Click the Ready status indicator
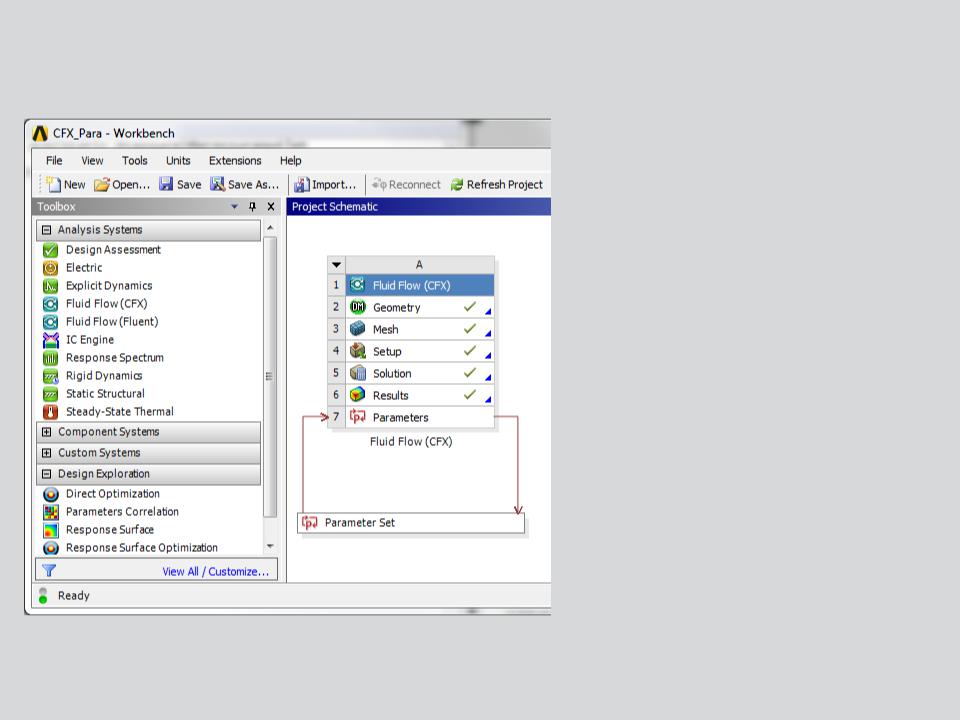 coord(43,596)
